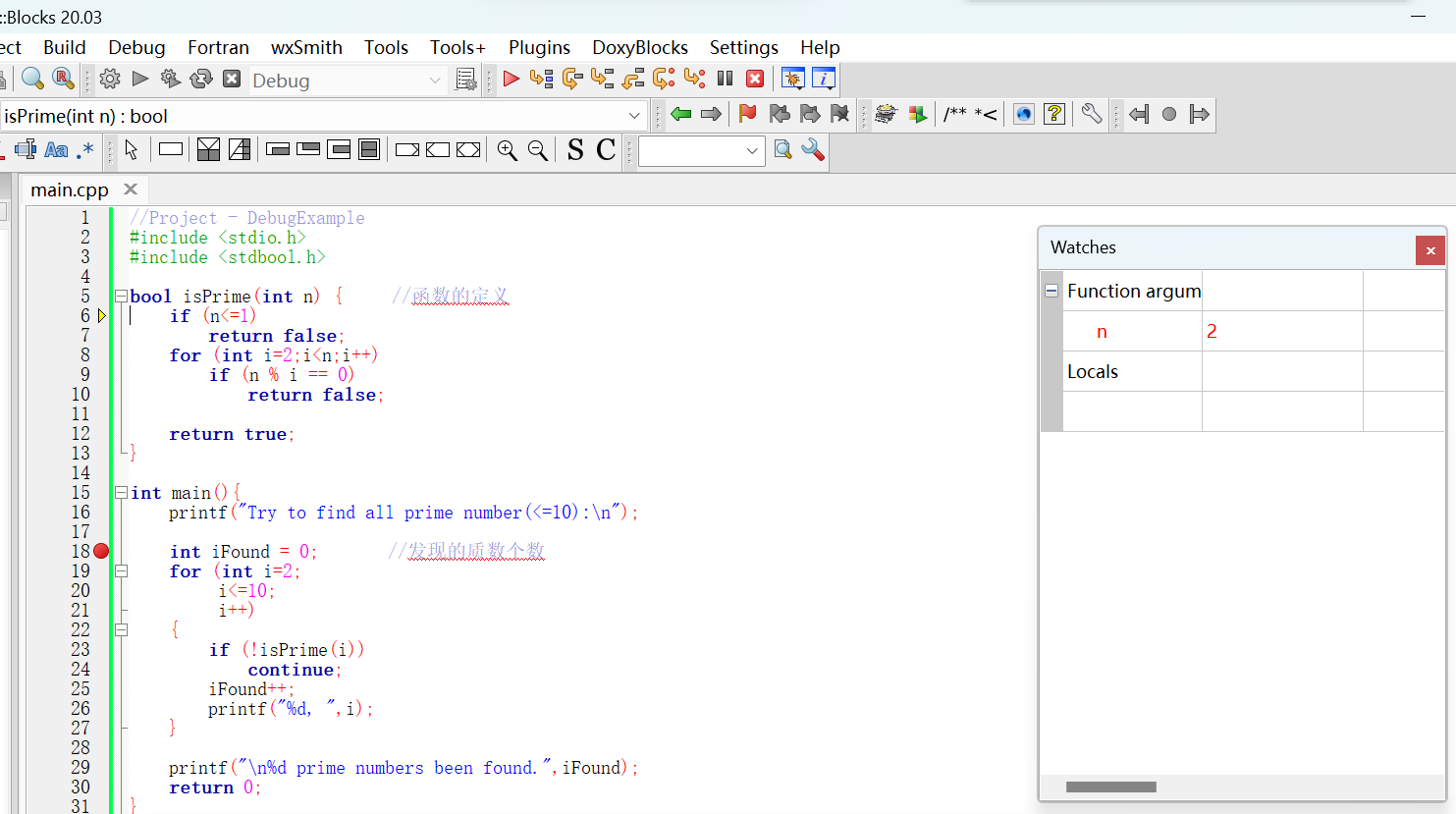Go to the next bookmark icon

click(810, 114)
